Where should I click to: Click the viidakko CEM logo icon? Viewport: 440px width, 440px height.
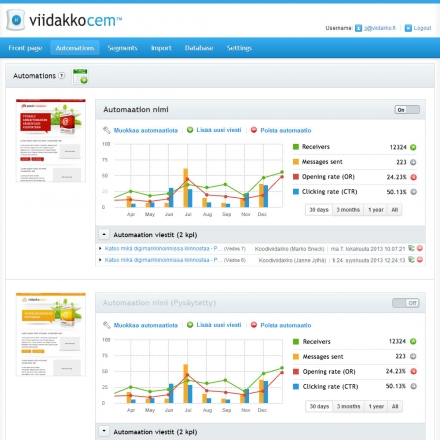(x=16, y=20)
